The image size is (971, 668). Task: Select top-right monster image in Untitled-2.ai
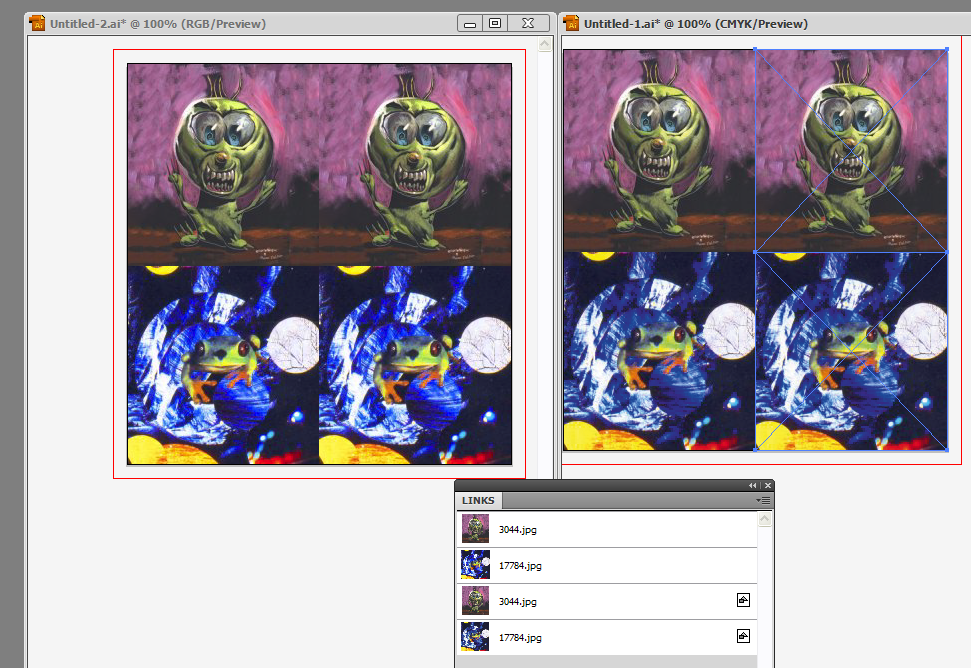[416, 165]
